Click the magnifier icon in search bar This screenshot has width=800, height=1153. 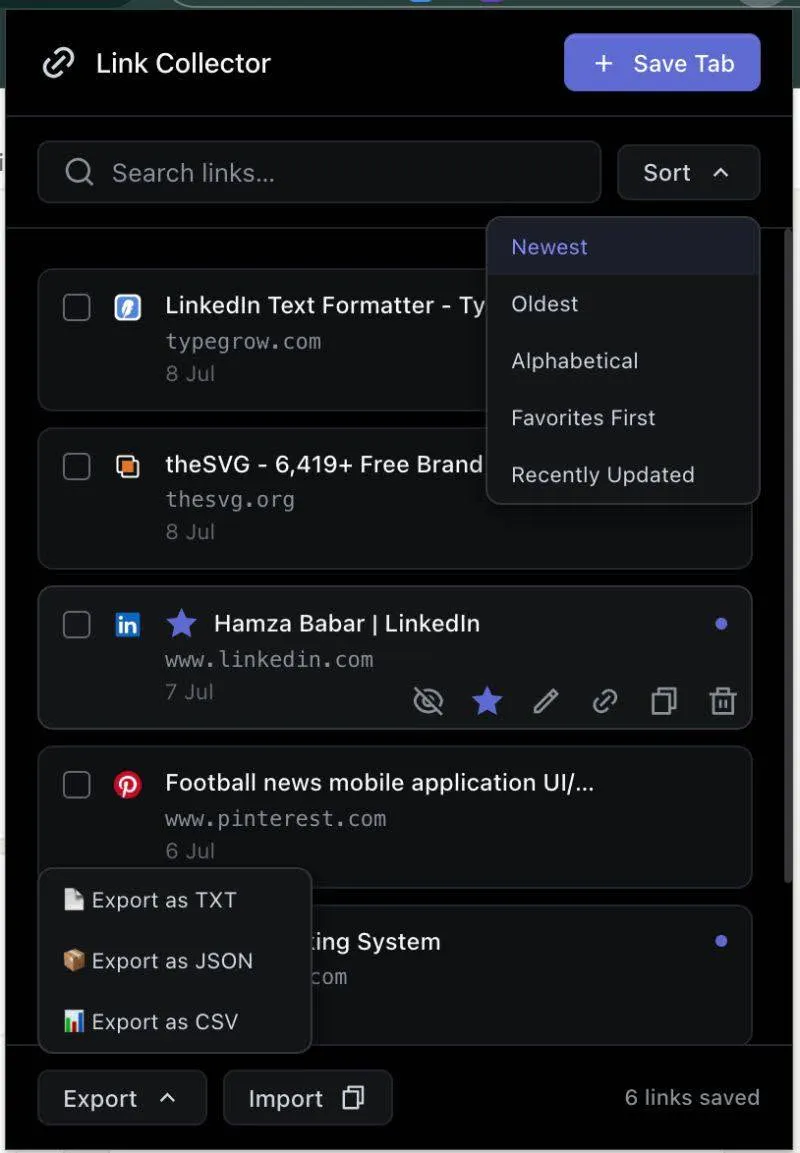79,172
